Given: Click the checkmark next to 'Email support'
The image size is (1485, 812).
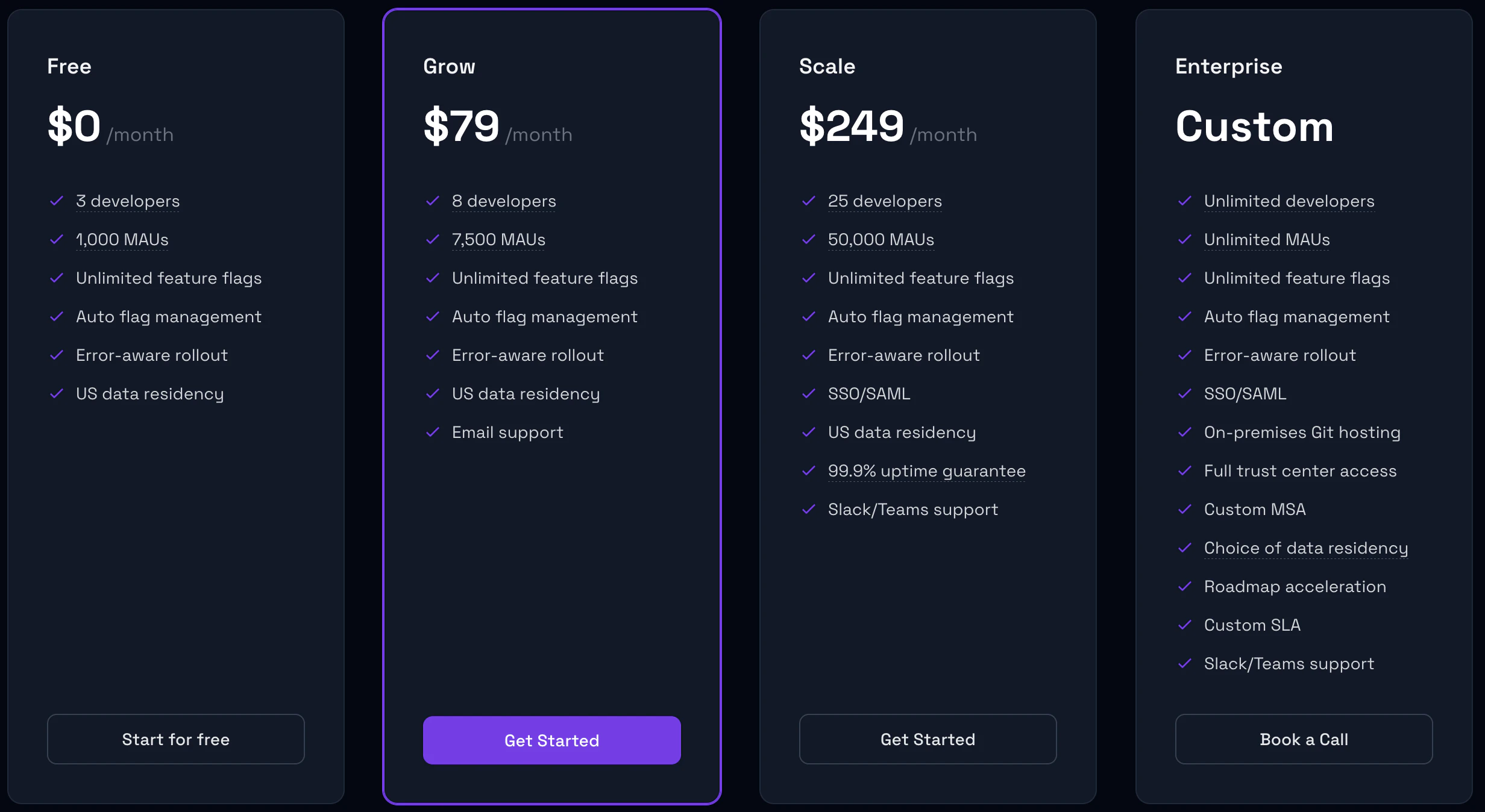Looking at the screenshot, I should pyautogui.click(x=433, y=432).
